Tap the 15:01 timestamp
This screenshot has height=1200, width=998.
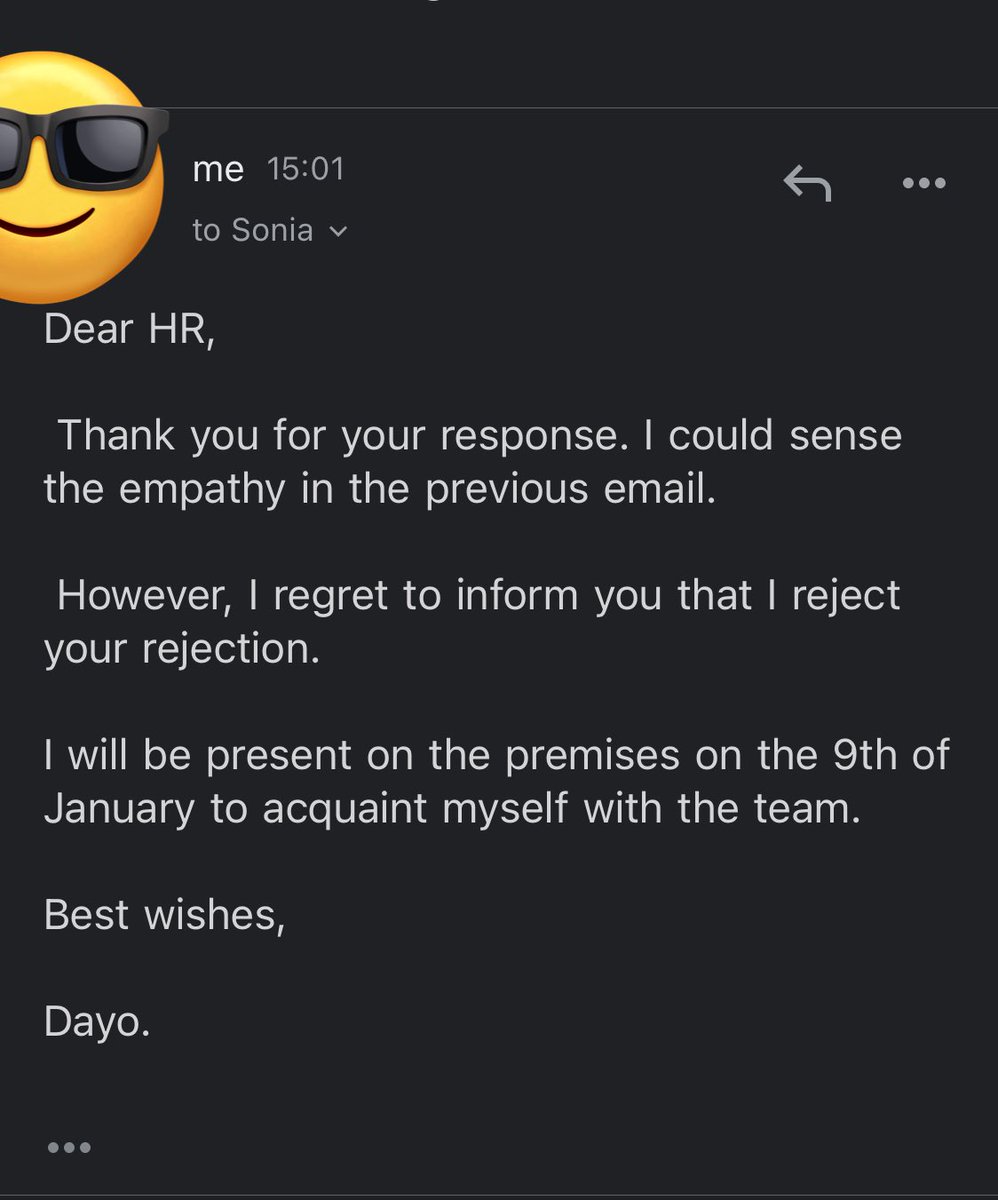pos(306,168)
